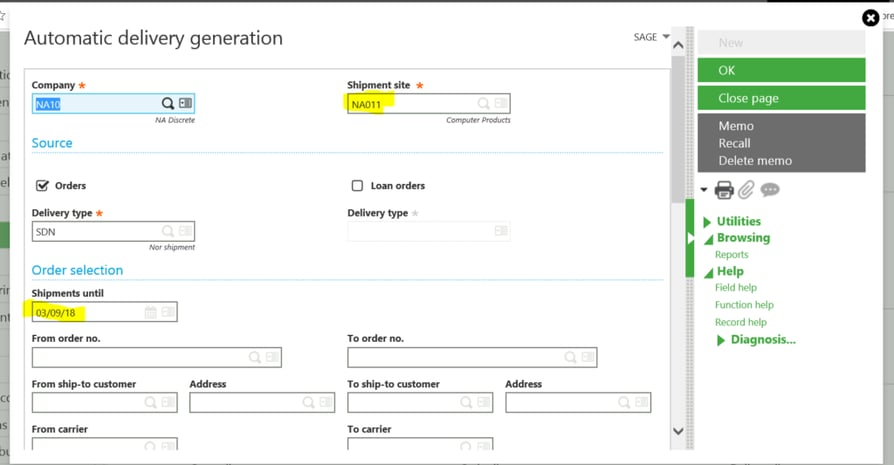Screen dimensions: 894x465
Task: Click search icon in From order no. field
Action: (x=254, y=357)
